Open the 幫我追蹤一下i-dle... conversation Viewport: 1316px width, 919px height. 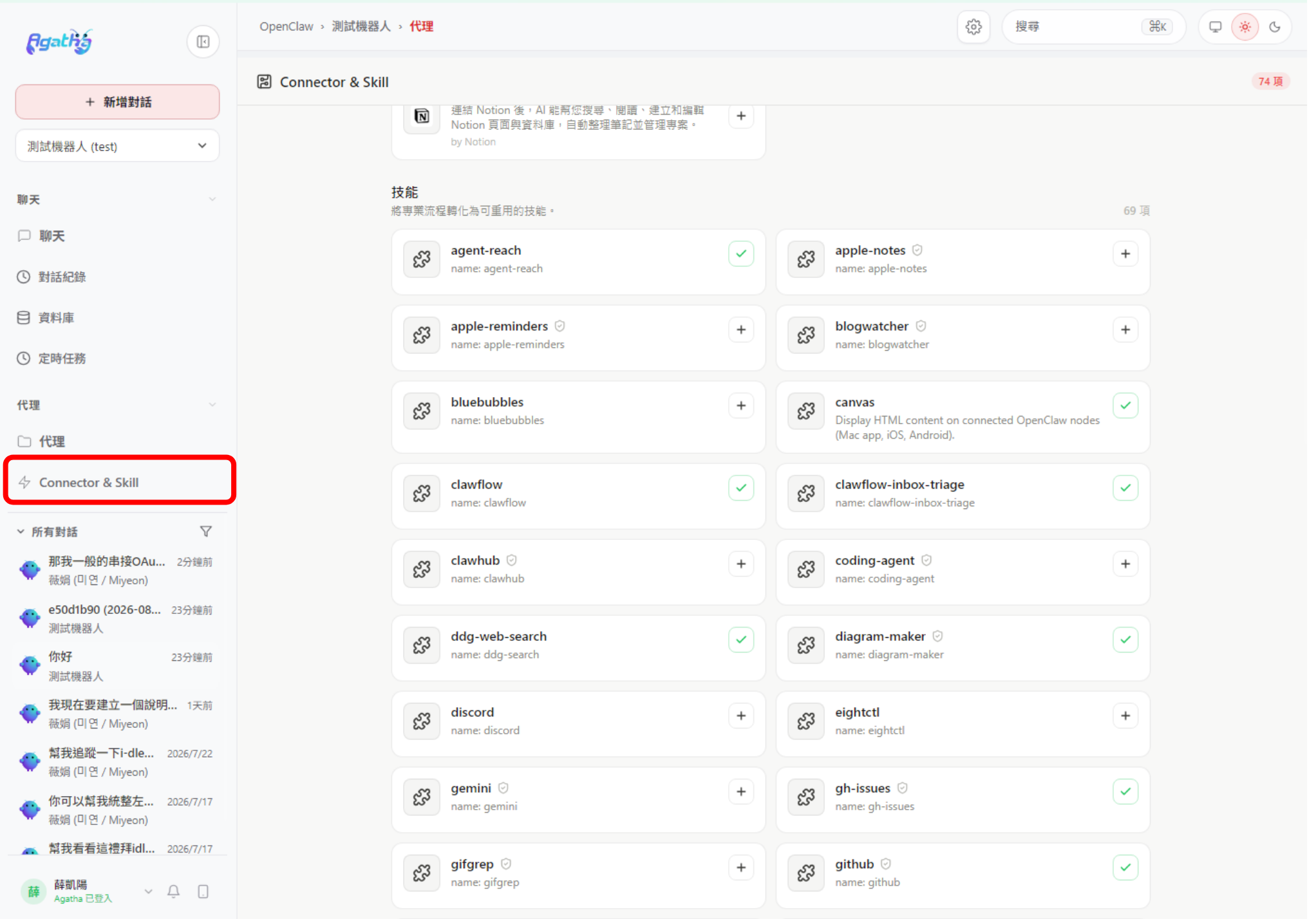(x=117, y=762)
